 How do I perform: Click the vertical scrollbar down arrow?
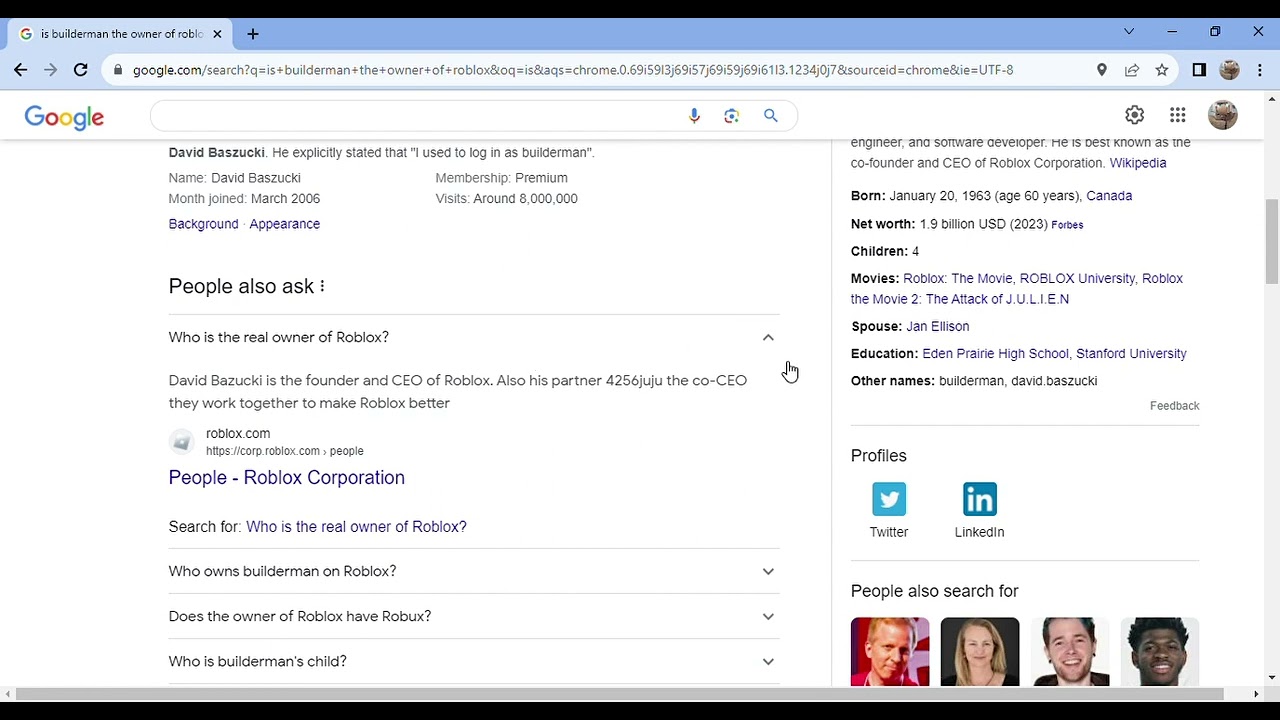(1272, 678)
